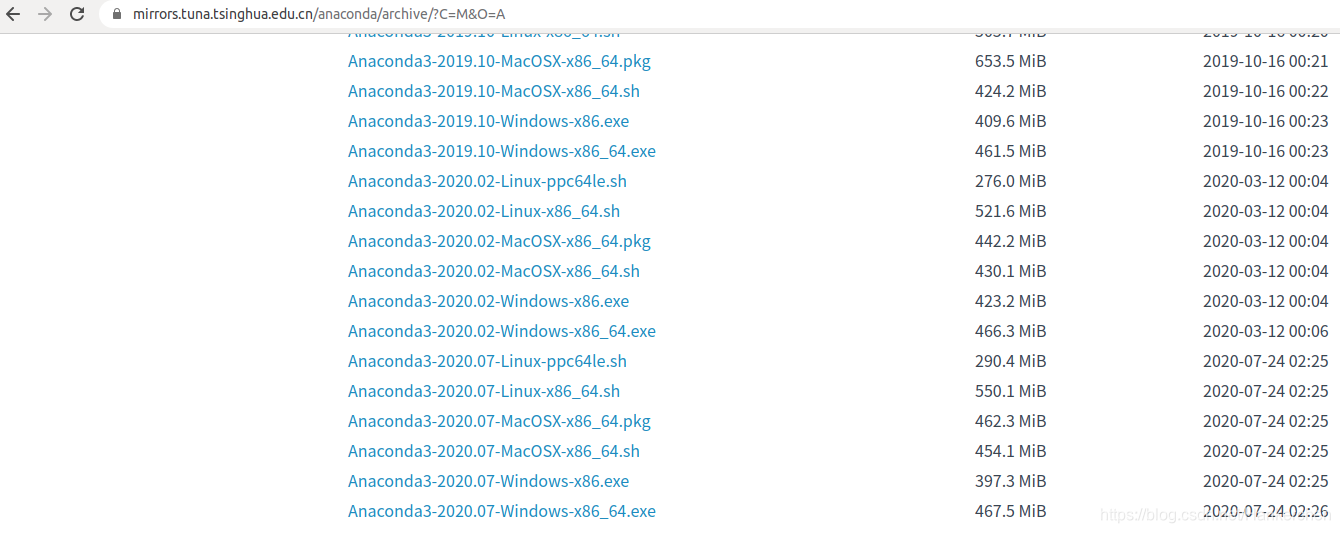1340x533 pixels.
Task: Open Anaconda3-2020.07-MacOSX-x86_64.sh link
Action: click(494, 451)
